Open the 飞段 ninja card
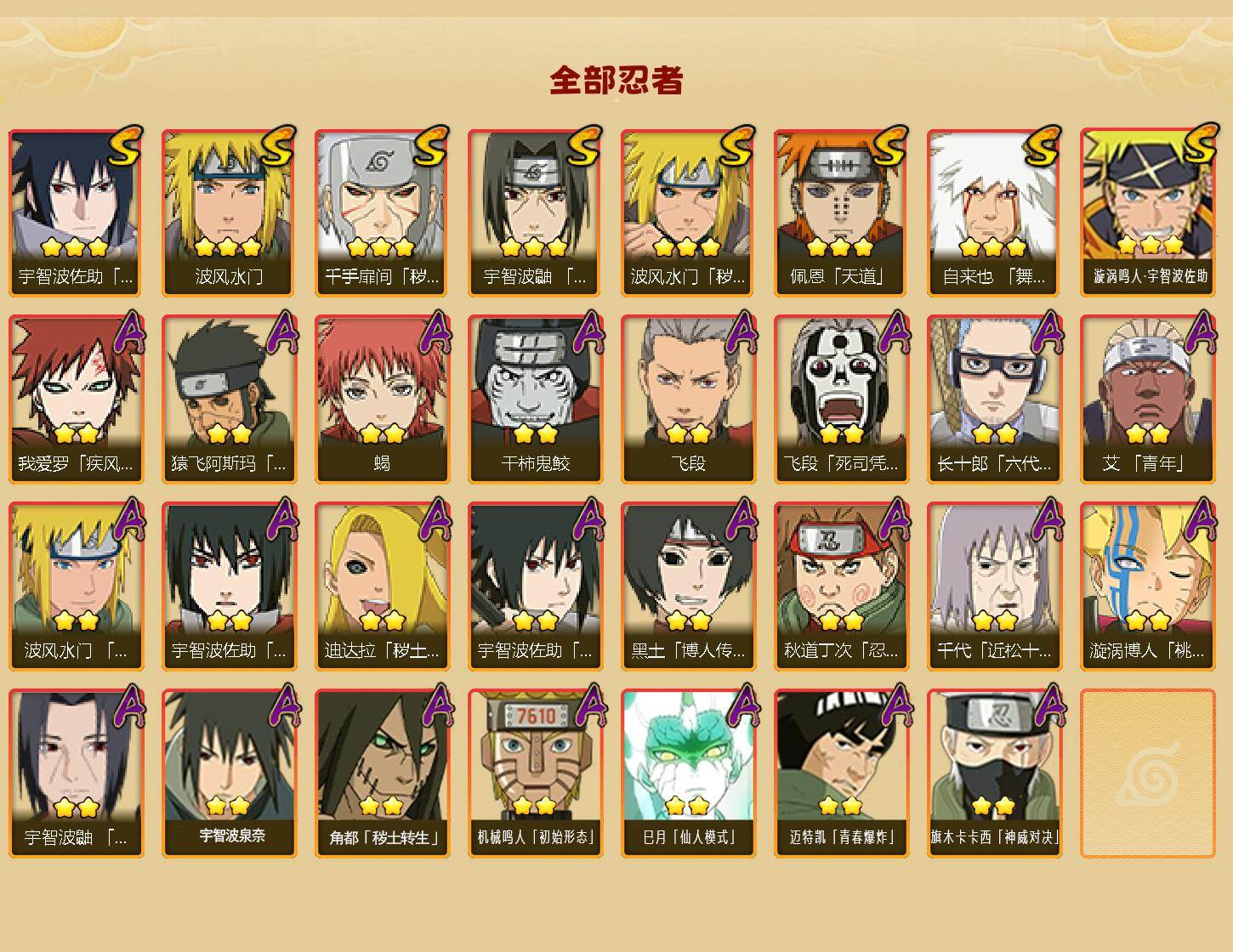The height and width of the screenshot is (952, 1233). tap(688, 399)
